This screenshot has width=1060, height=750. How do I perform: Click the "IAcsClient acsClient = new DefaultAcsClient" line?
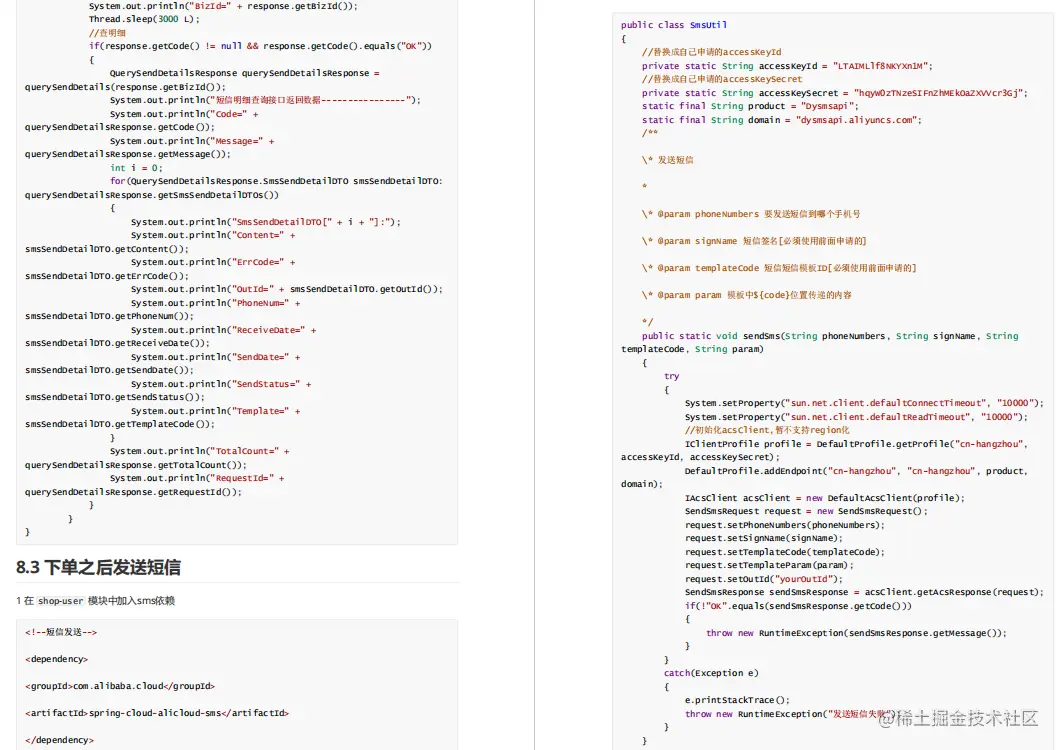coord(824,498)
